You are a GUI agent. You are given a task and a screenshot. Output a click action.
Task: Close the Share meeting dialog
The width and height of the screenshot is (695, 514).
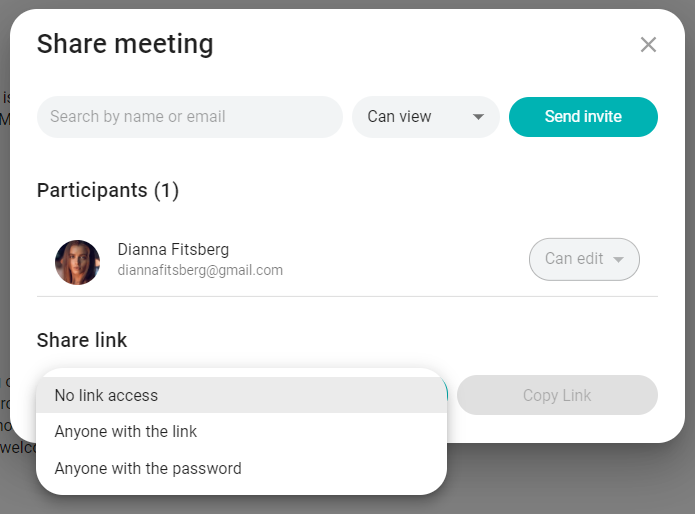[648, 45]
